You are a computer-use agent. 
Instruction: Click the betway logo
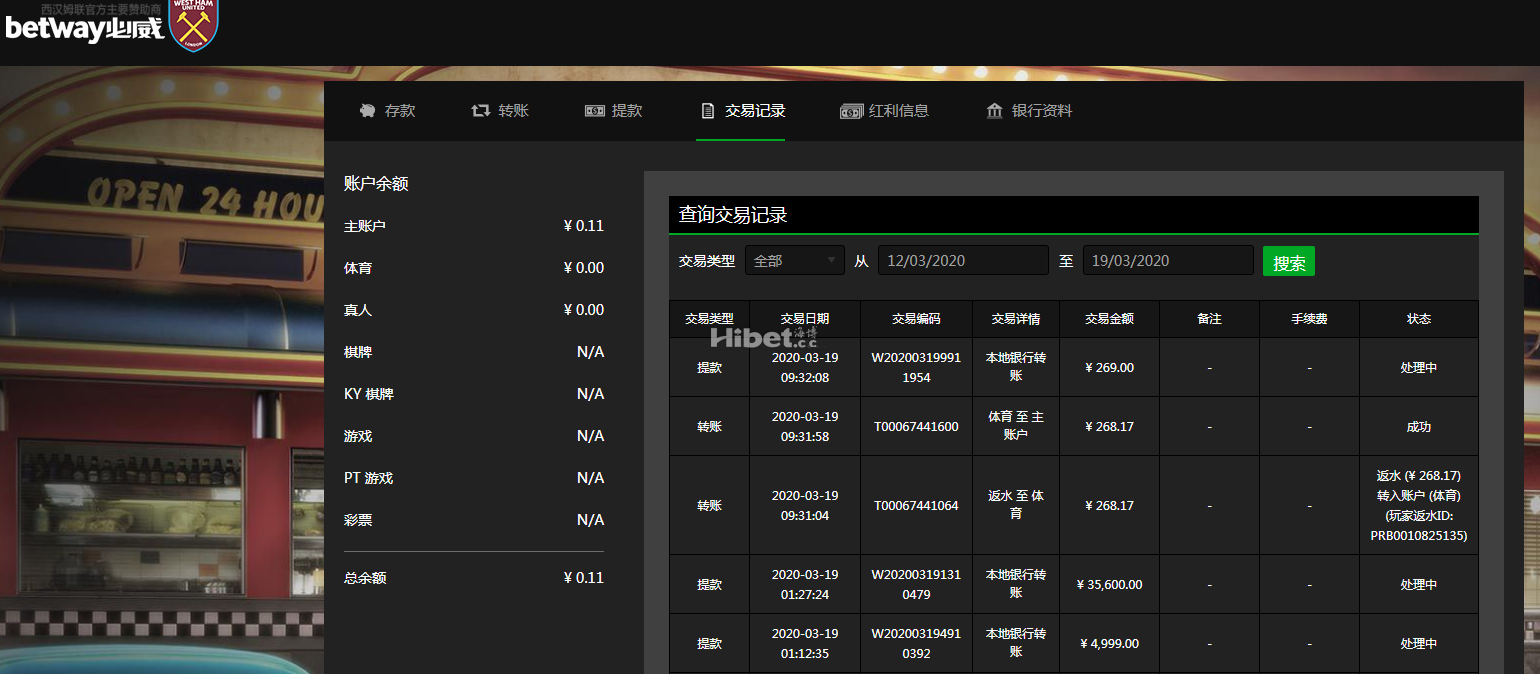pyautogui.click(x=84, y=28)
